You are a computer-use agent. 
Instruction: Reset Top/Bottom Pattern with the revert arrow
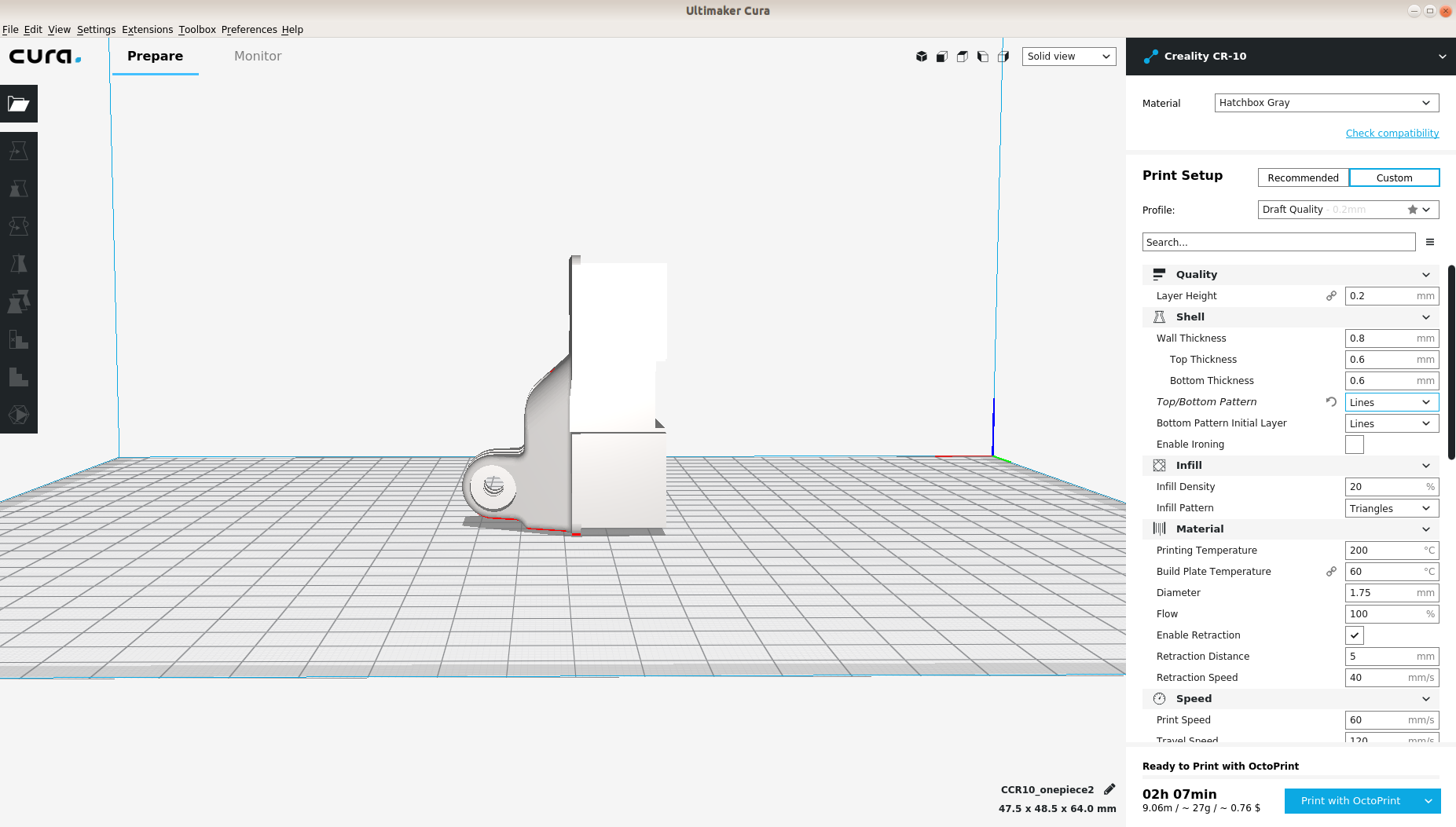(1331, 402)
